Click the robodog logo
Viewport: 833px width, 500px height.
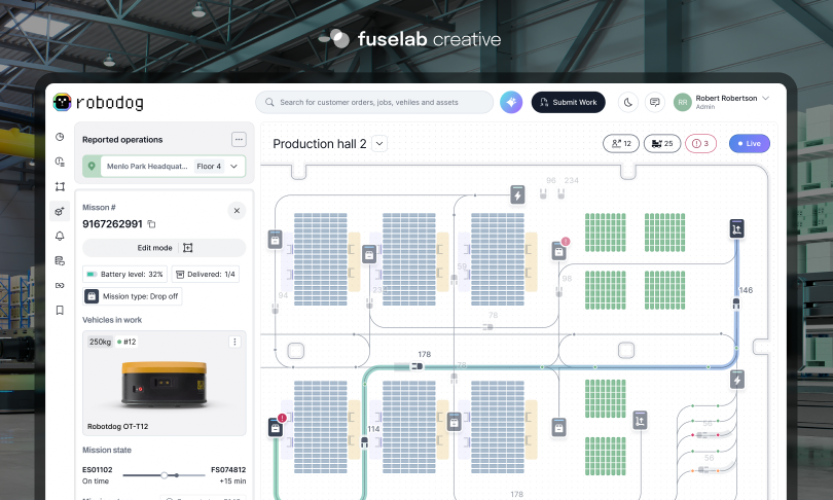pos(99,102)
